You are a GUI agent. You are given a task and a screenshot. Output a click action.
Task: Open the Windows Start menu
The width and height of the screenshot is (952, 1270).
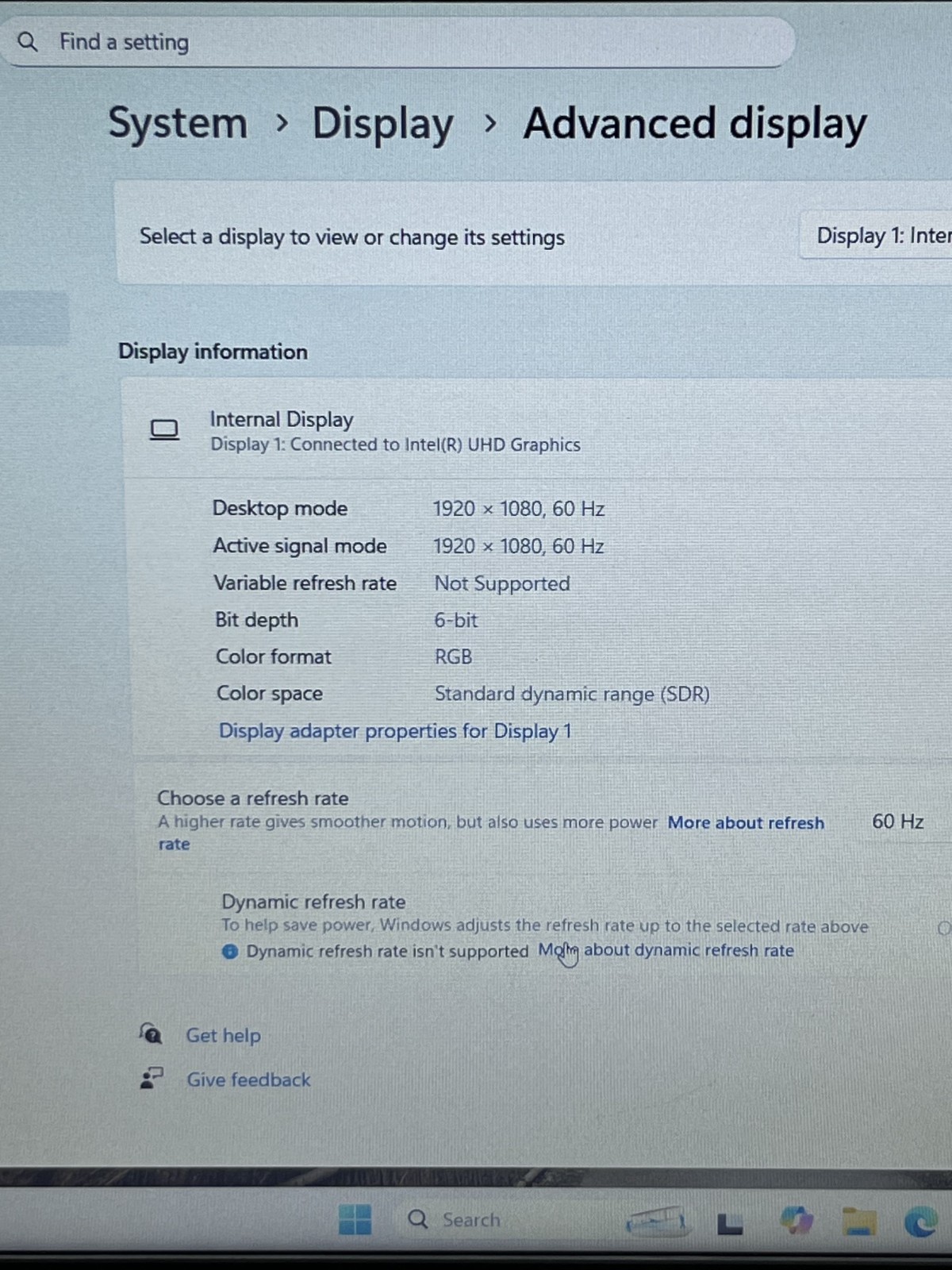click(x=355, y=1219)
